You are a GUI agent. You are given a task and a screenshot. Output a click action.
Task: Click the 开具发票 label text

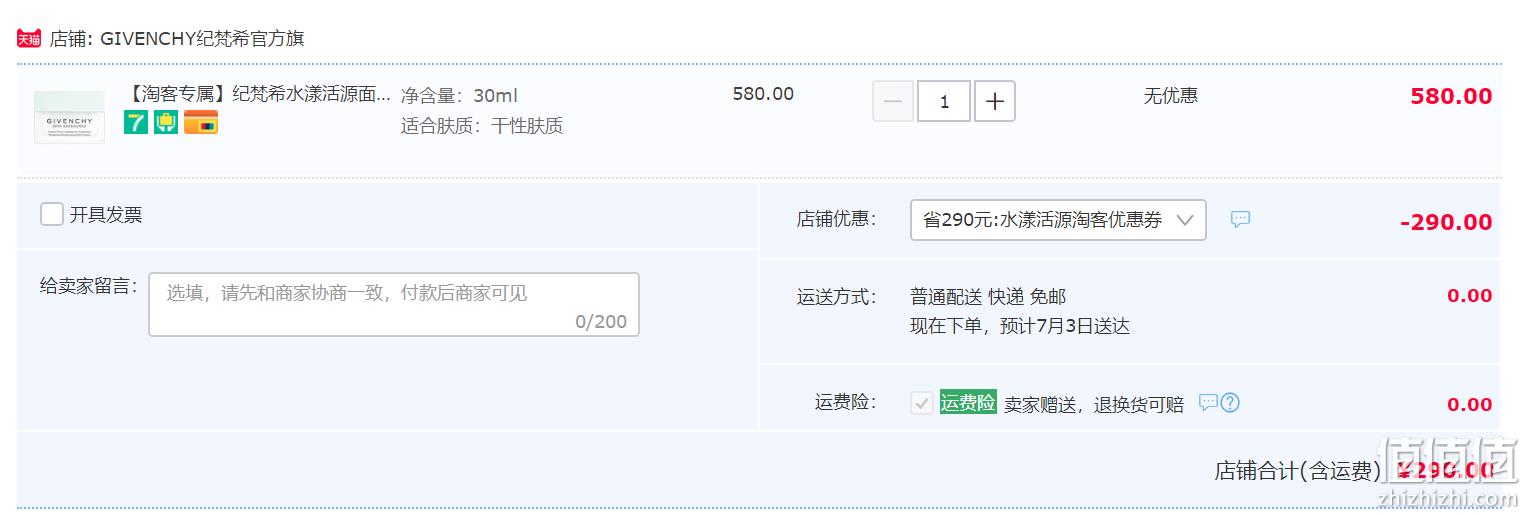(x=106, y=215)
